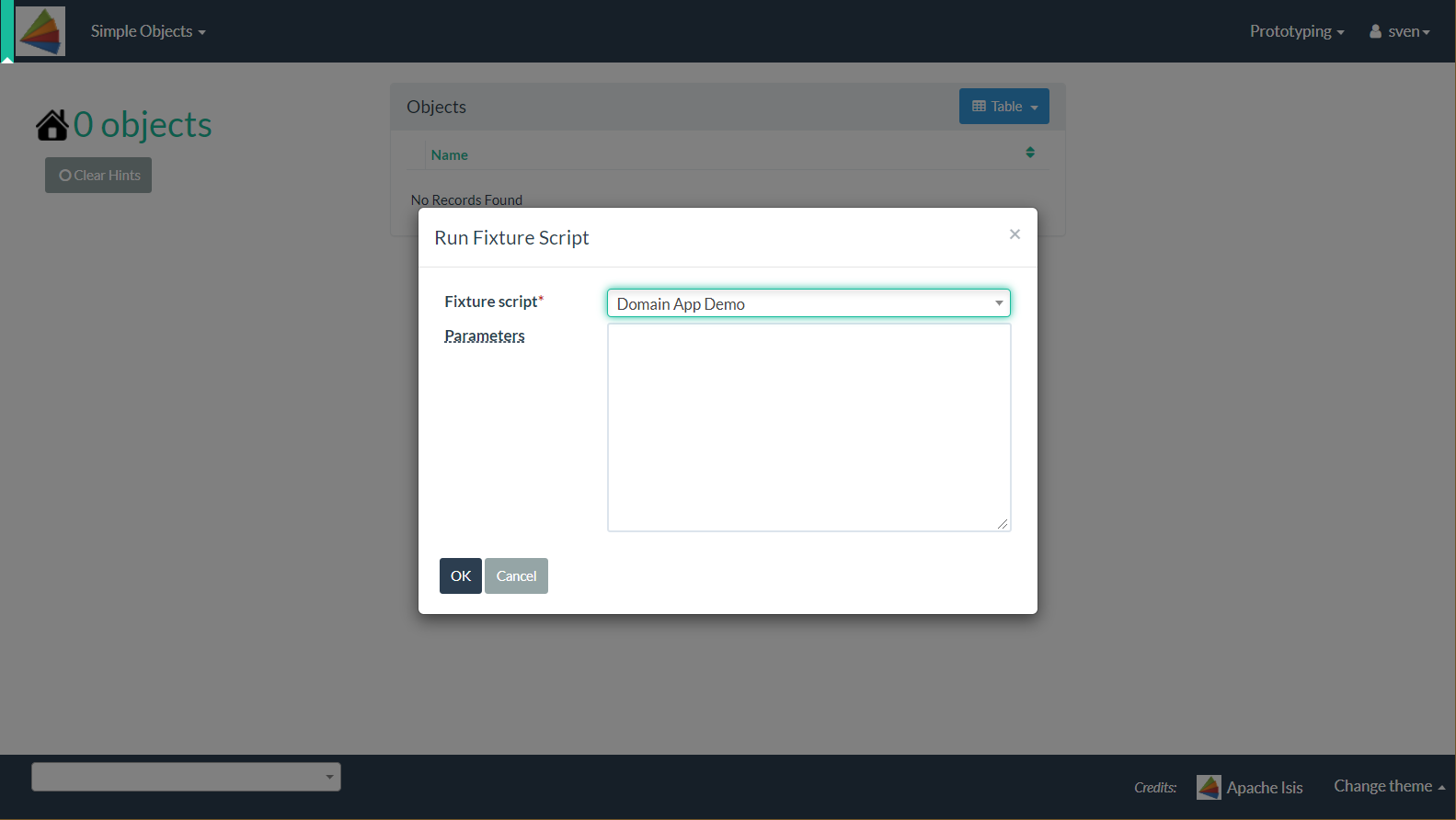Open the Simple Objects menu
This screenshot has width=1456, height=820.
(147, 31)
